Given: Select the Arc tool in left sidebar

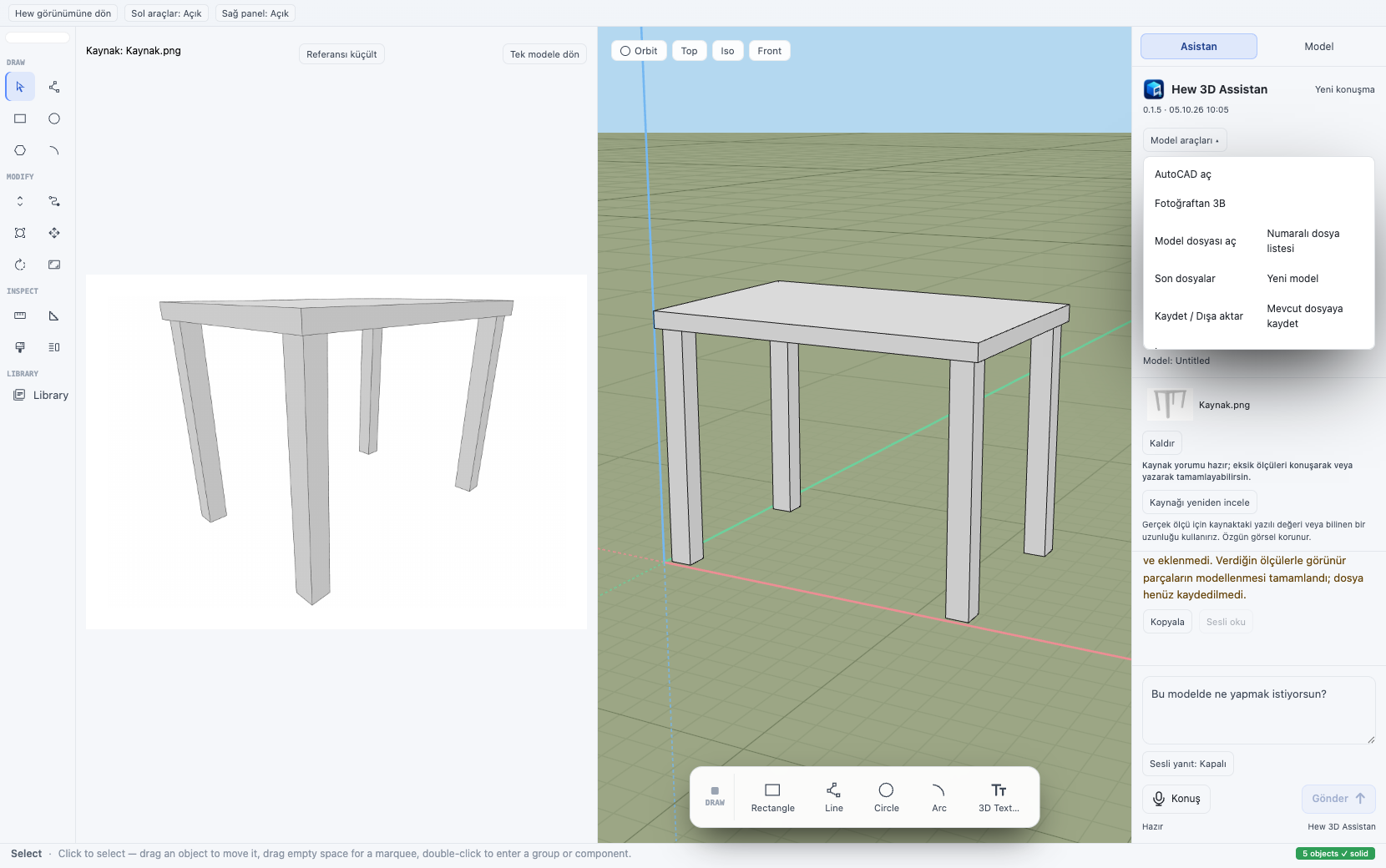Looking at the screenshot, I should tap(54, 150).
